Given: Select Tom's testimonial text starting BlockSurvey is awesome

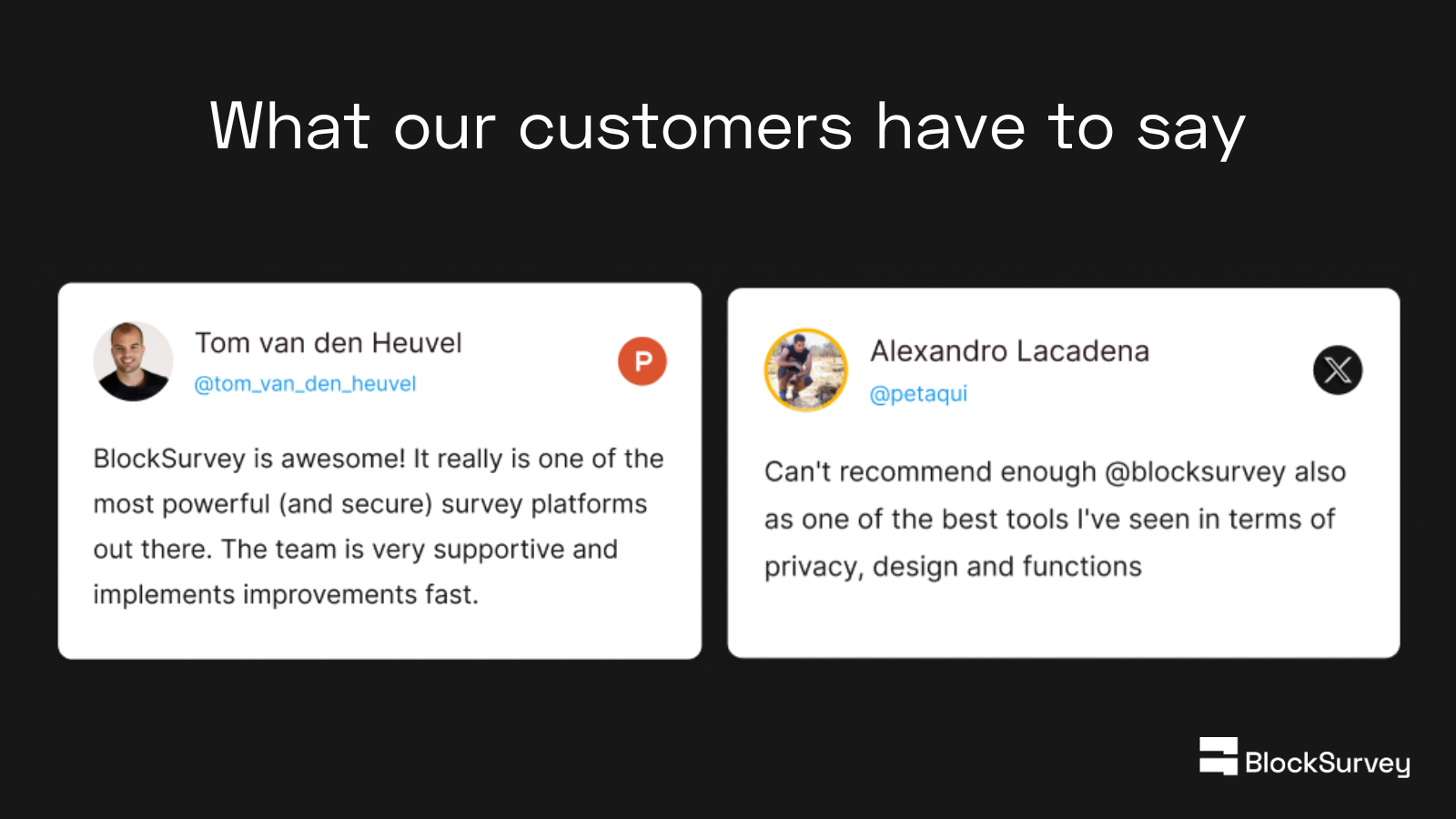Looking at the screenshot, I should point(379,526).
